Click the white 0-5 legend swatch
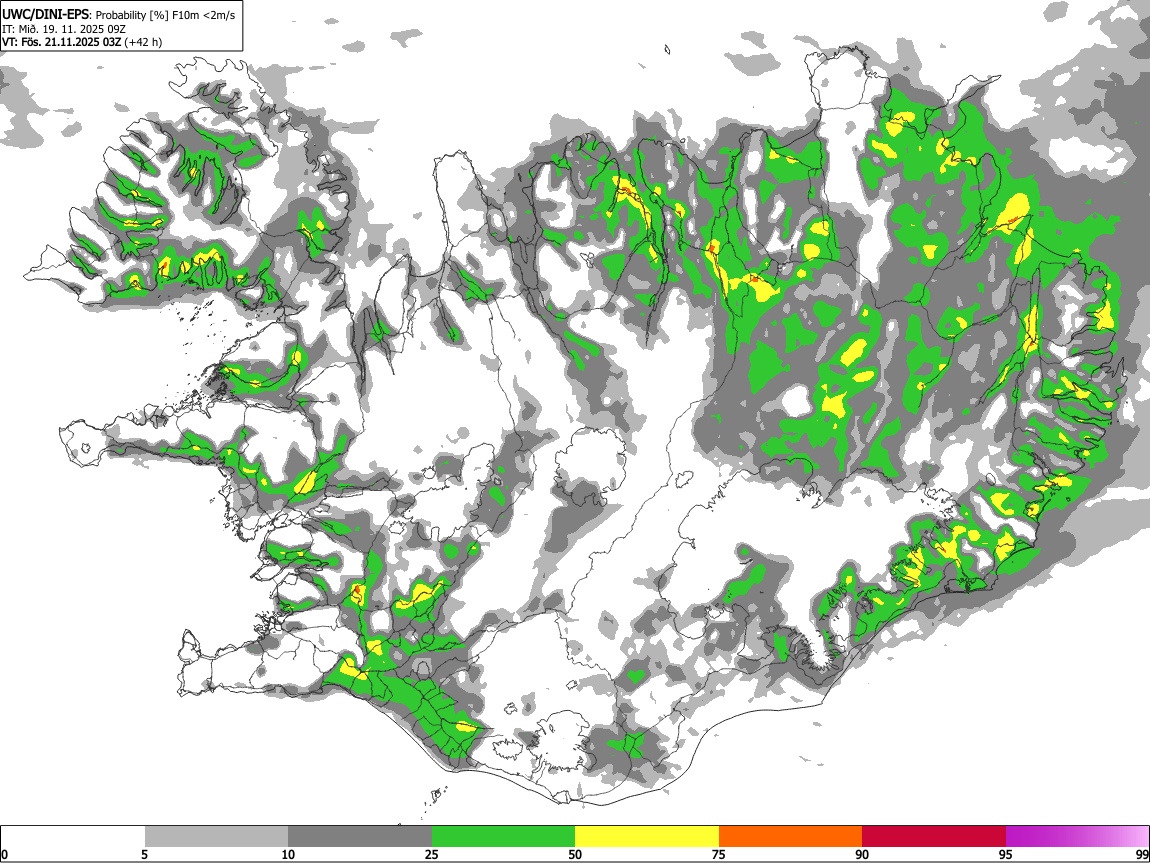This screenshot has height=863, width=1150. [x=73, y=836]
